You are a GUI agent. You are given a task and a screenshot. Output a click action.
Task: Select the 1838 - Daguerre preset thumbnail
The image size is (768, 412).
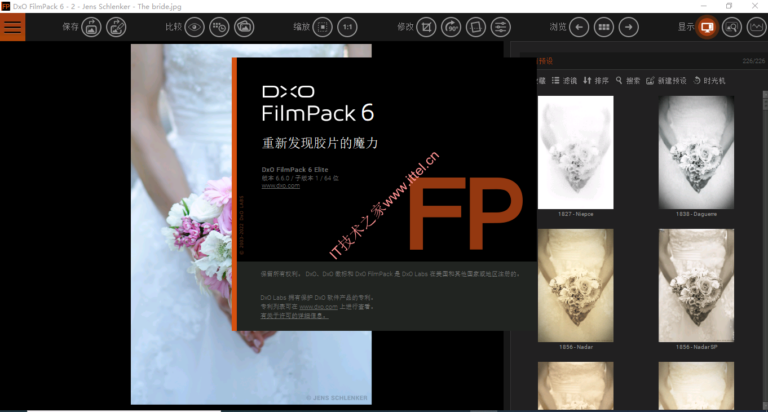pyautogui.click(x=696, y=152)
